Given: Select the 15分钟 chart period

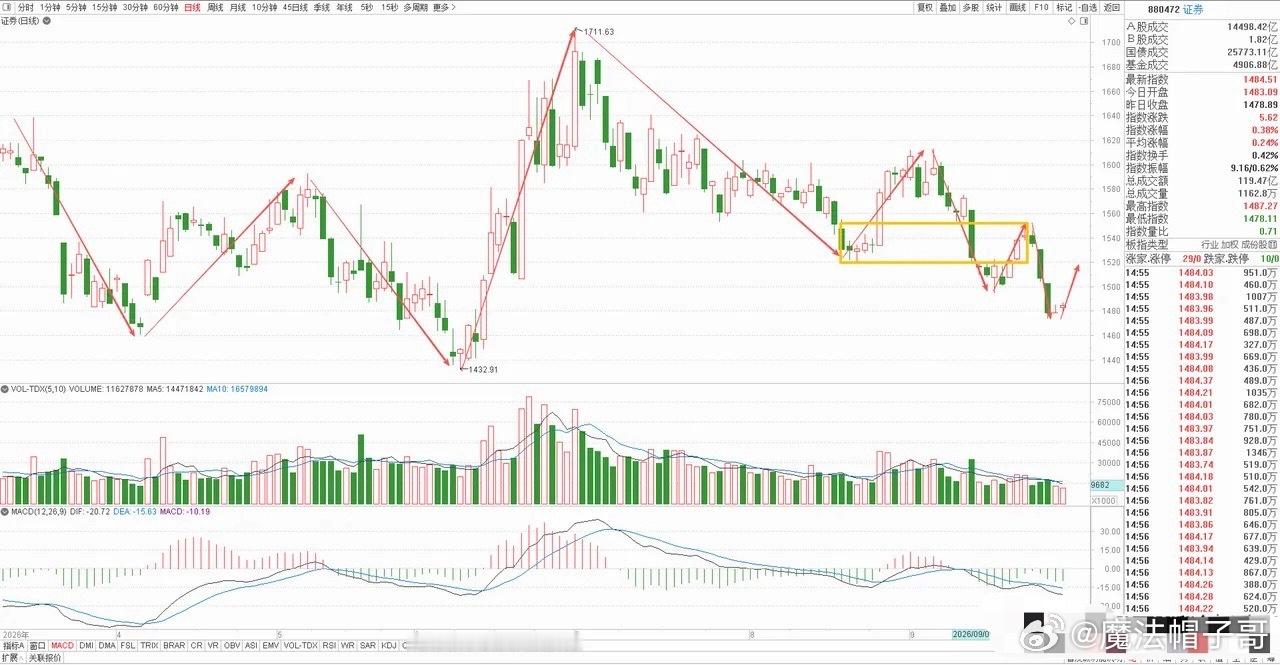Looking at the screenshot, I should (104, 7).
